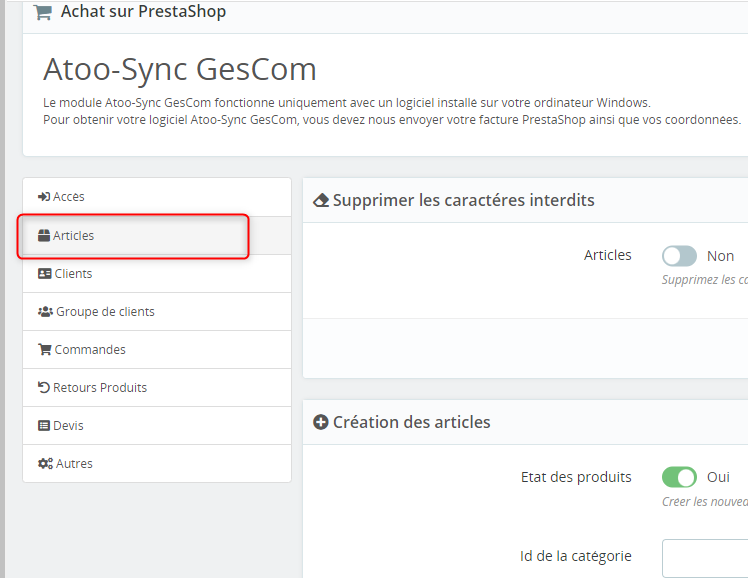Click the Oui label beside Etat switch

718,477
